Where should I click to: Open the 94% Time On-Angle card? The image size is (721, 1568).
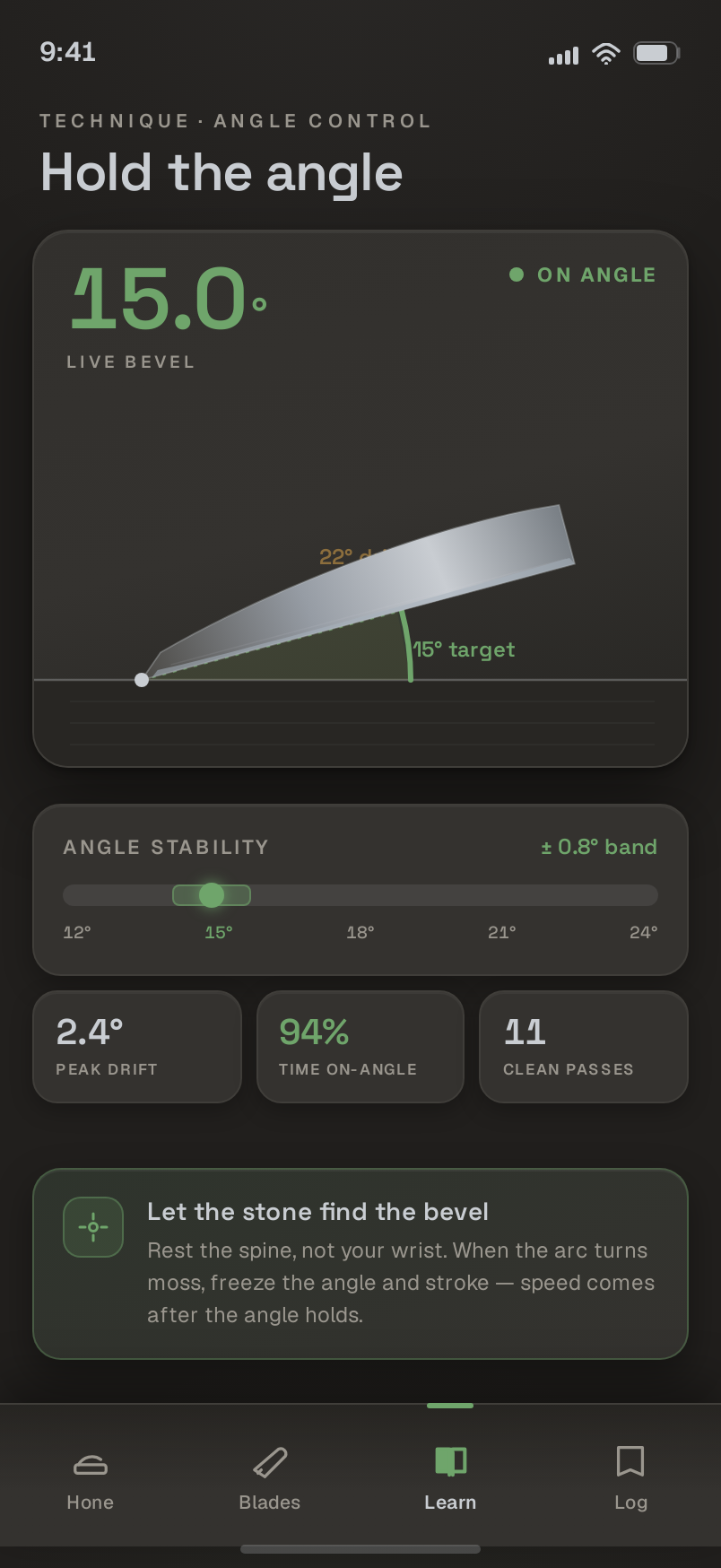point(360,1047)
